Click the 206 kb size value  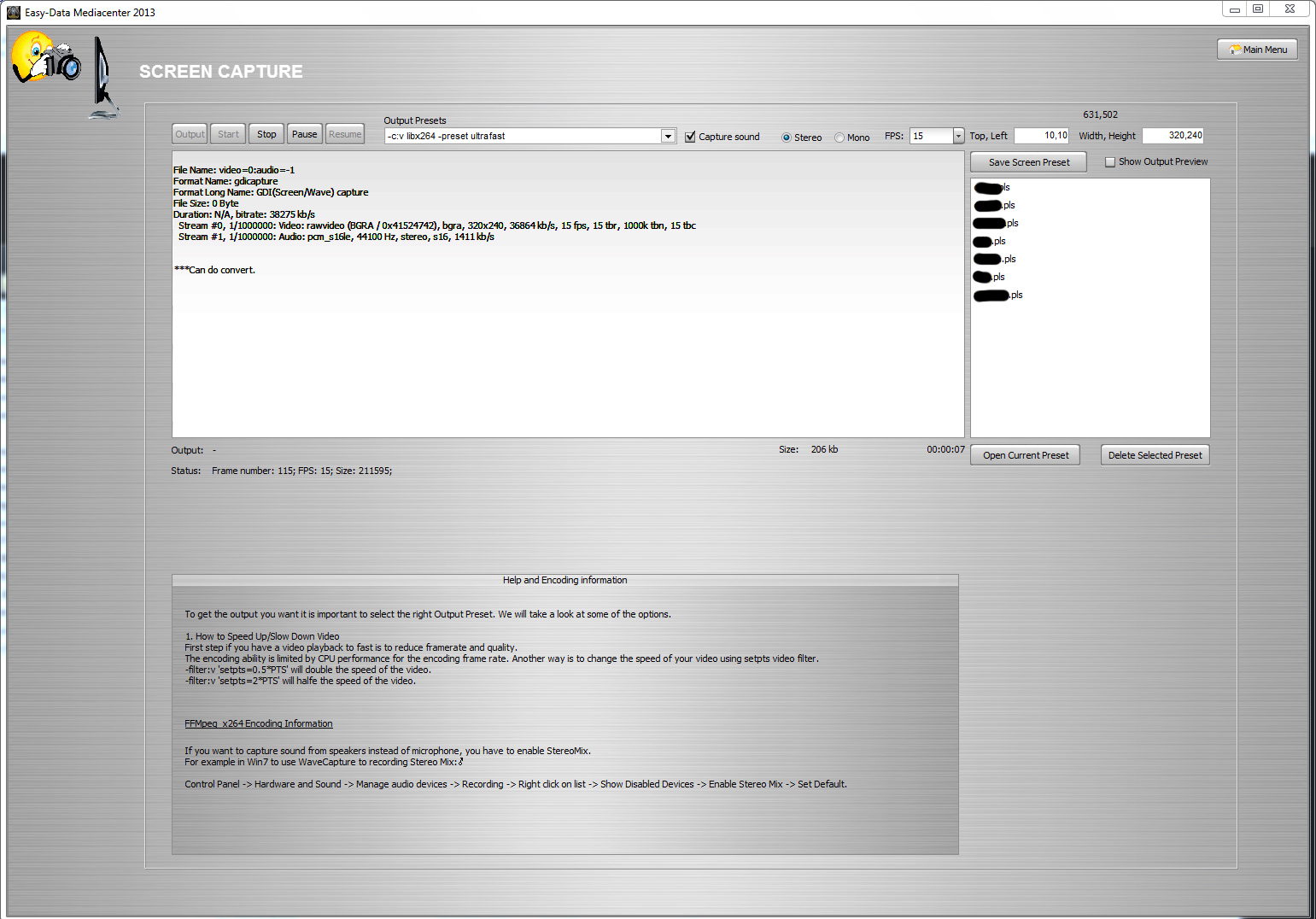pyautogui.click(x=824, y=449)
